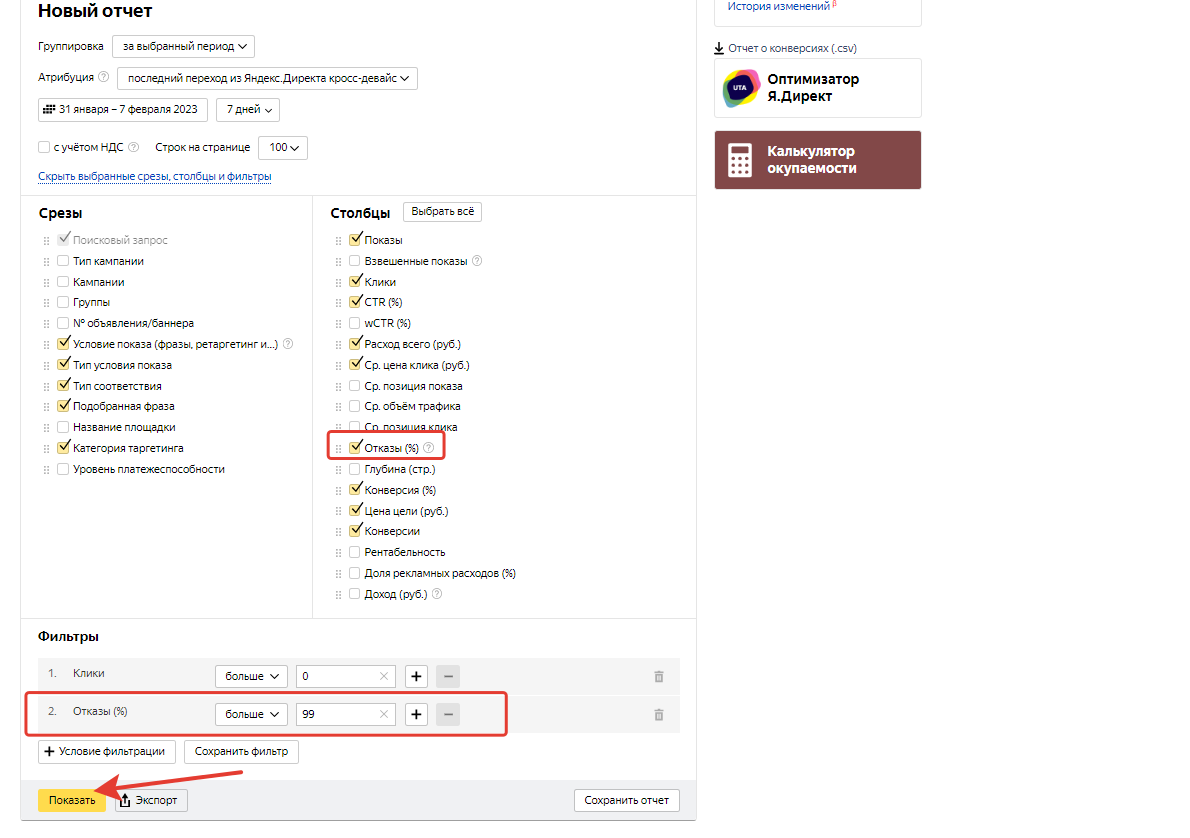Add a value with plus in the Отказы filter row

[x=417, y=714]
